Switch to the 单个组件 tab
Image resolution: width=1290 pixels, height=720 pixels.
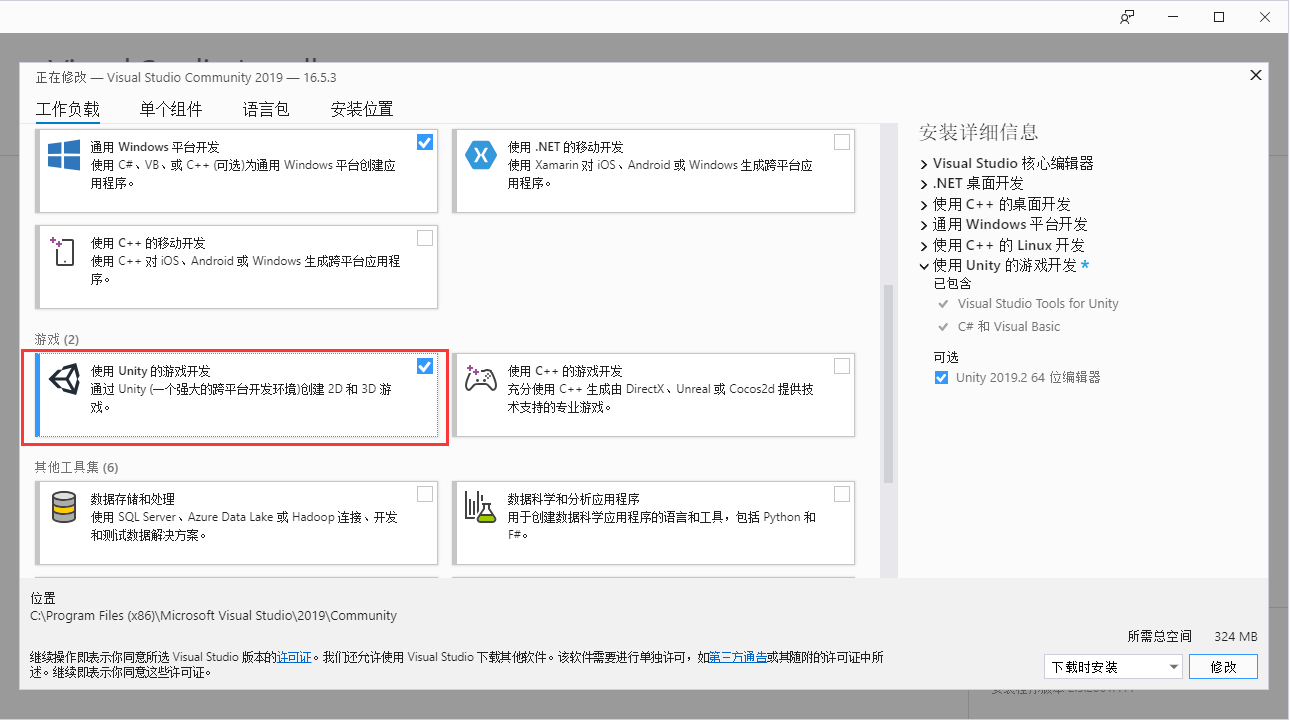170,109
